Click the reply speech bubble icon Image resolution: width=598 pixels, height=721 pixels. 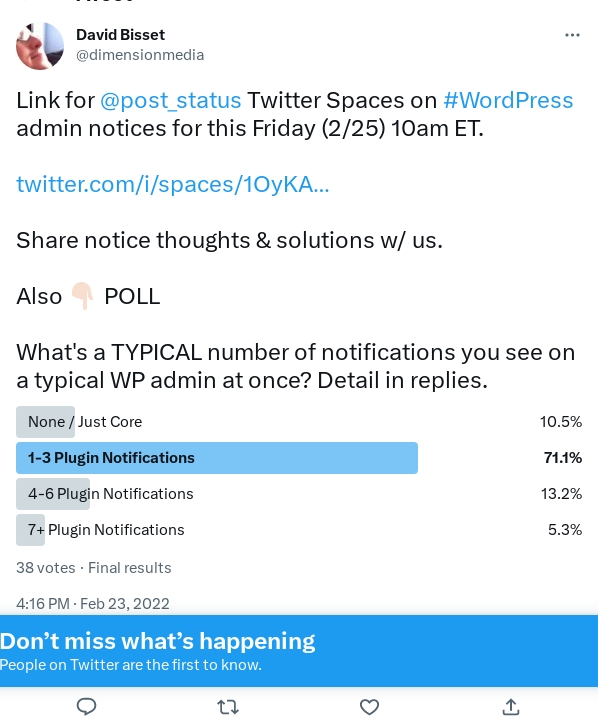[86, 706]
